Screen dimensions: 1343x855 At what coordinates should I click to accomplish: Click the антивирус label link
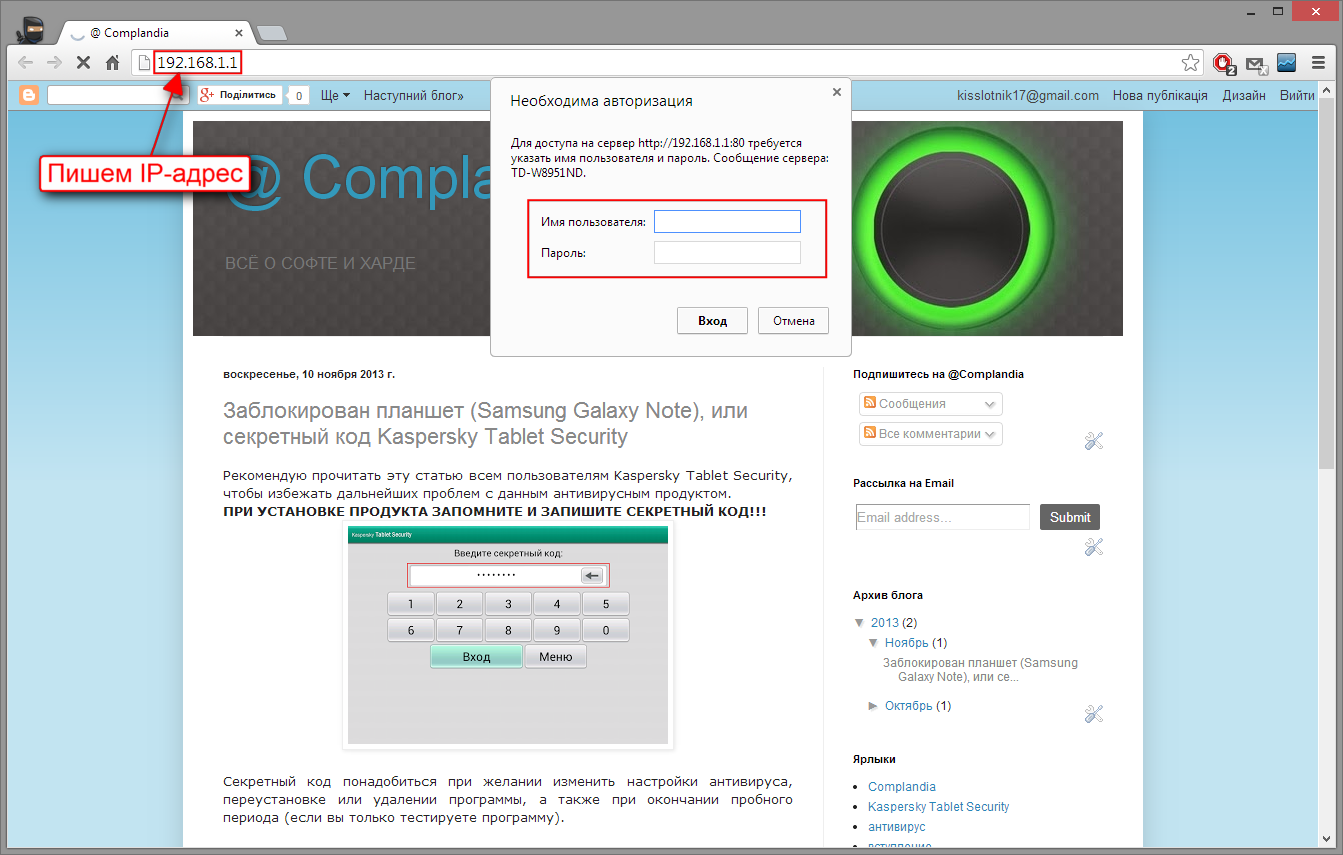(897, 827)
